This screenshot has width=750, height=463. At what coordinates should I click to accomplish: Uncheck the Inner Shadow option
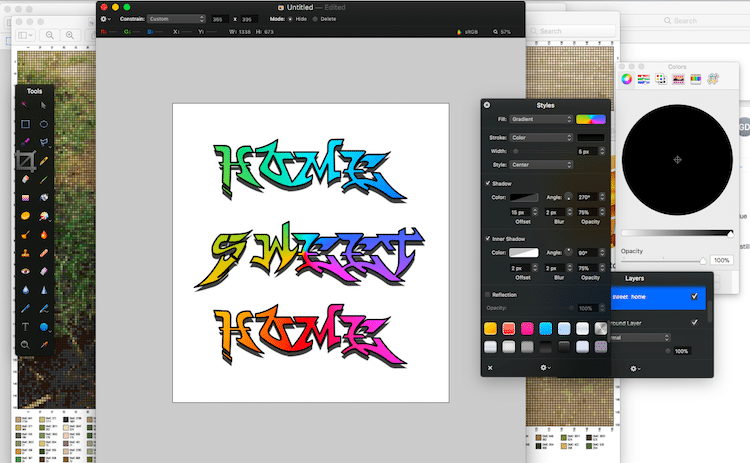pos(488,239)
